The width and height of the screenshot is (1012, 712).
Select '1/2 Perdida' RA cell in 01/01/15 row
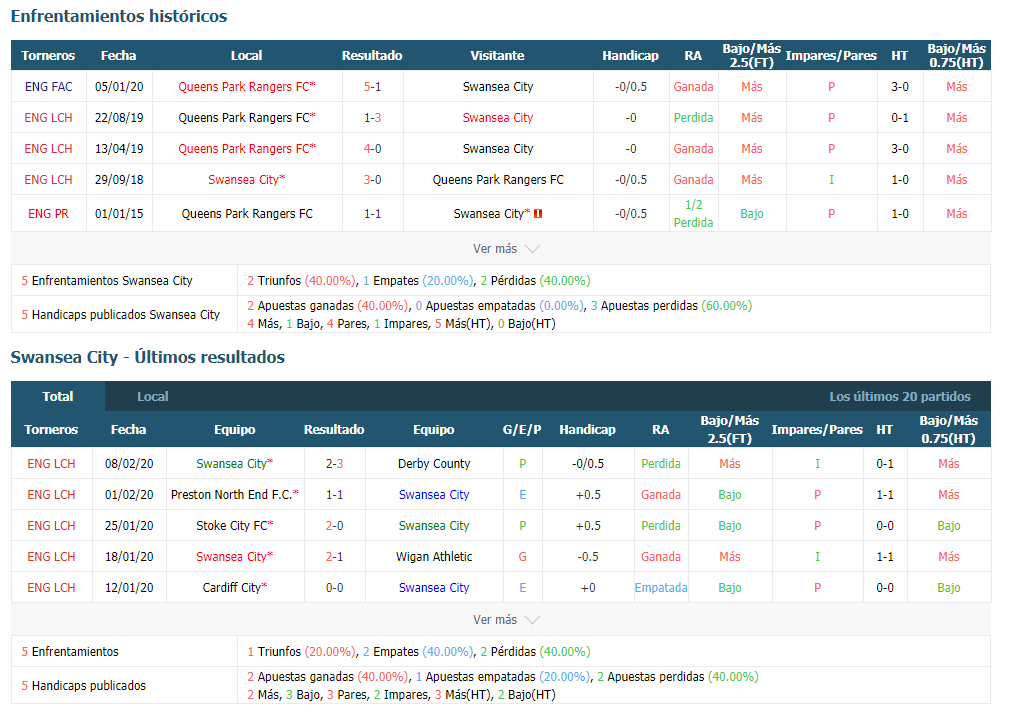click(693, 214)
